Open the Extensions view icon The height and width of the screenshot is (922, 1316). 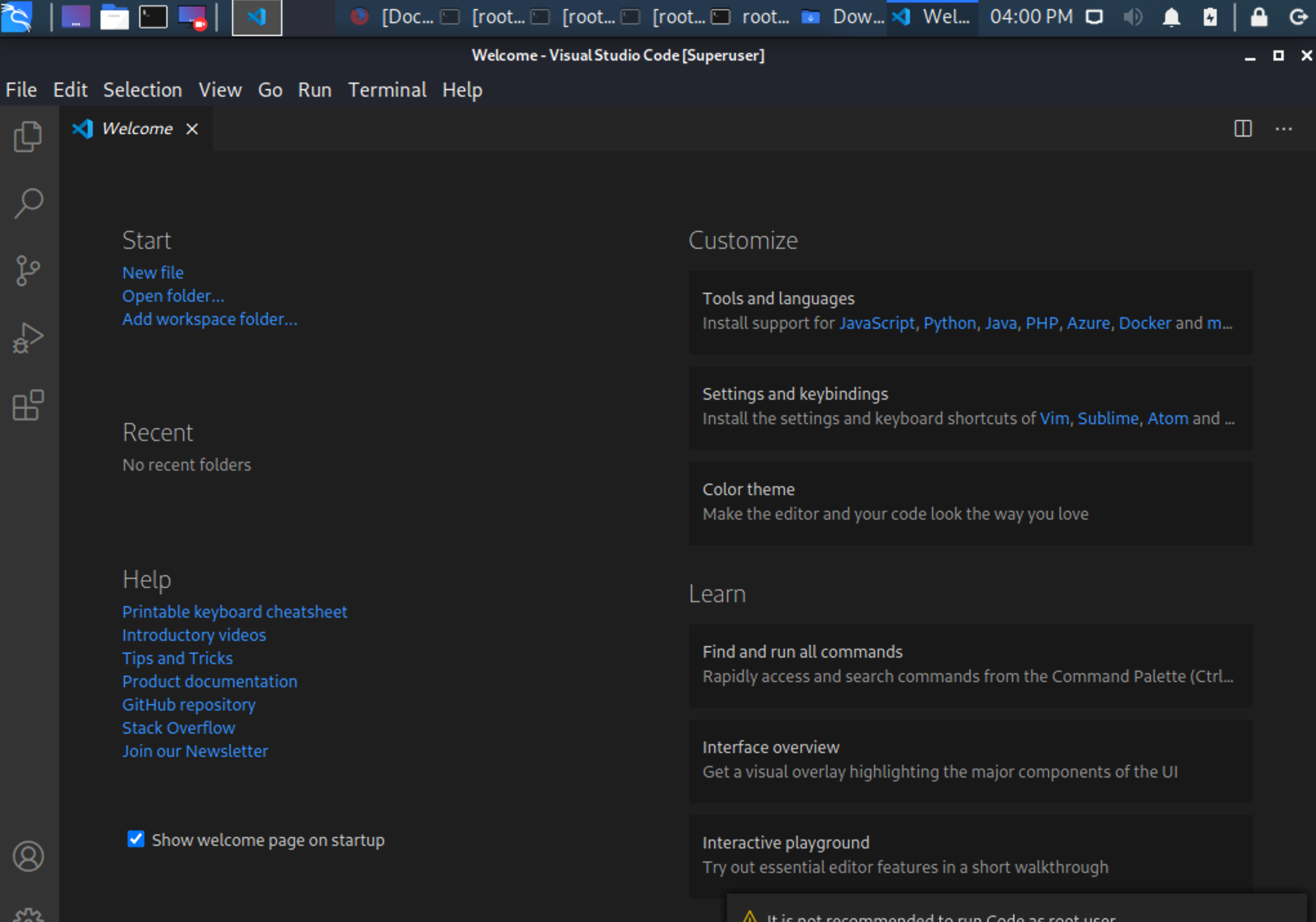coord(28,406)
